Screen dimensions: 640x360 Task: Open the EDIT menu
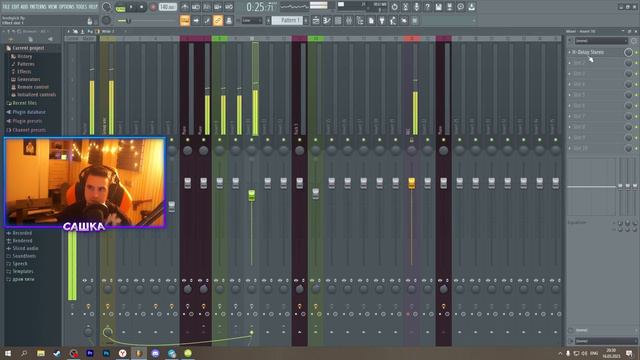16,7
